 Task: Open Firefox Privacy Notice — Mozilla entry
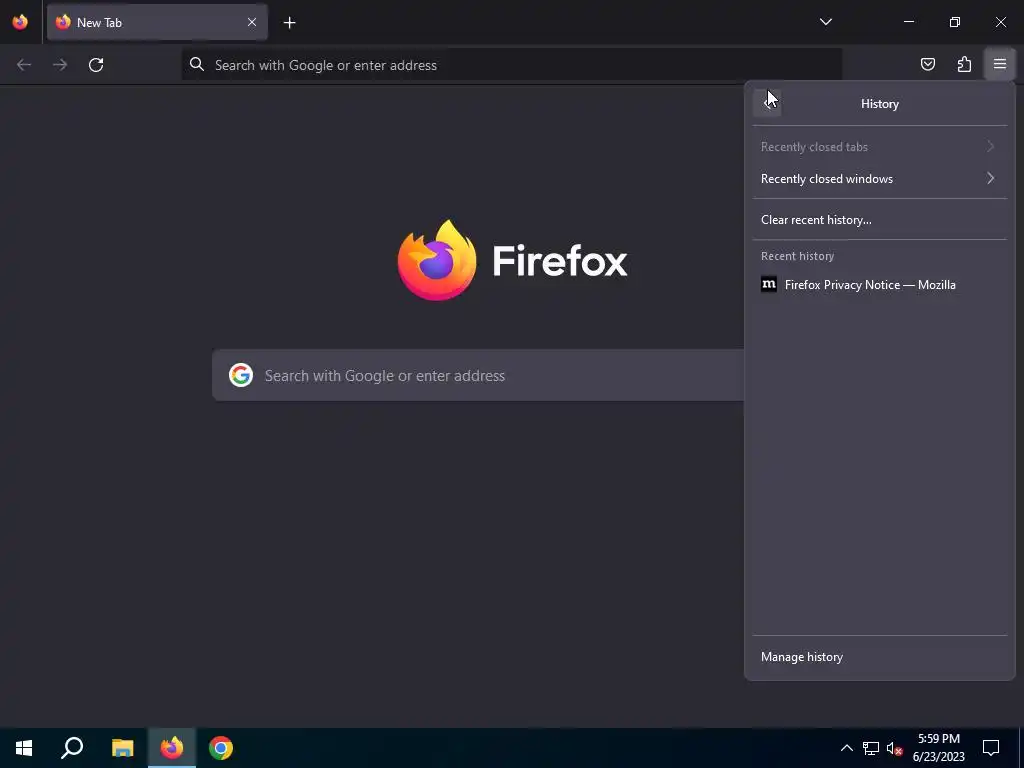[880, 285]
